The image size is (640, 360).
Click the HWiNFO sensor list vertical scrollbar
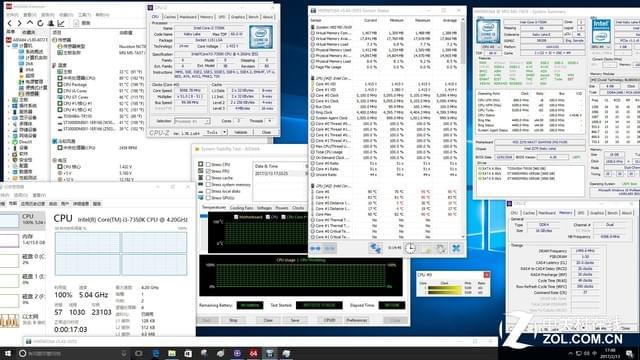tap(463, 128)
